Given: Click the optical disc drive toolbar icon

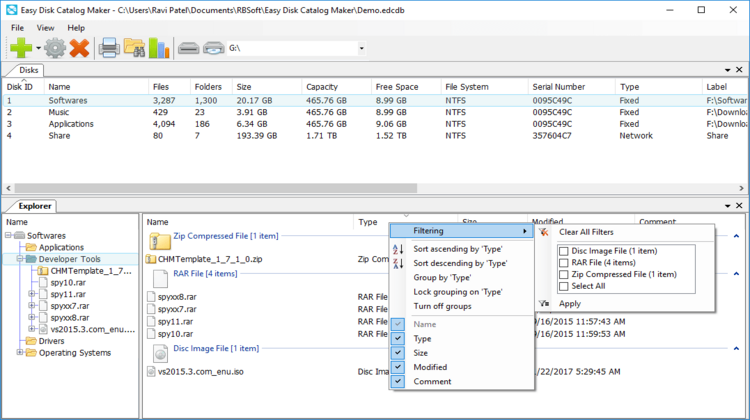Looking at the screenshot, I should tap(213, 47).
